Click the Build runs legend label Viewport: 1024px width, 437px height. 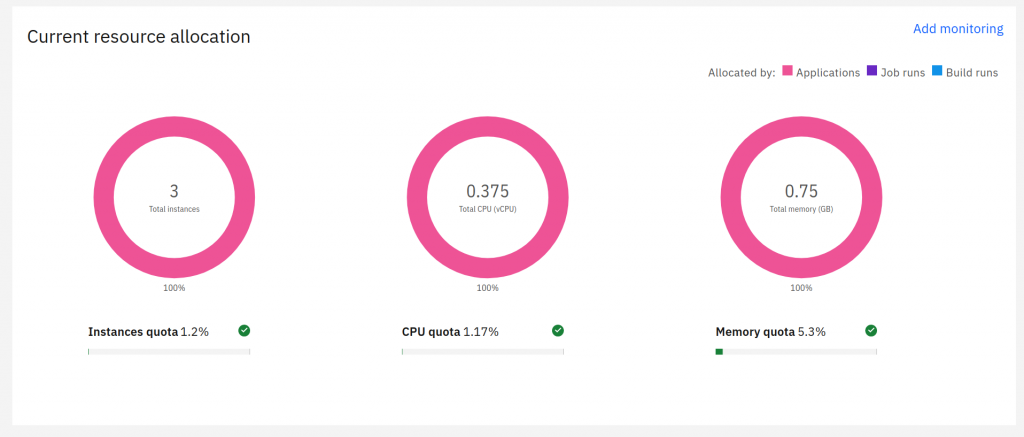tap(972, 73)
